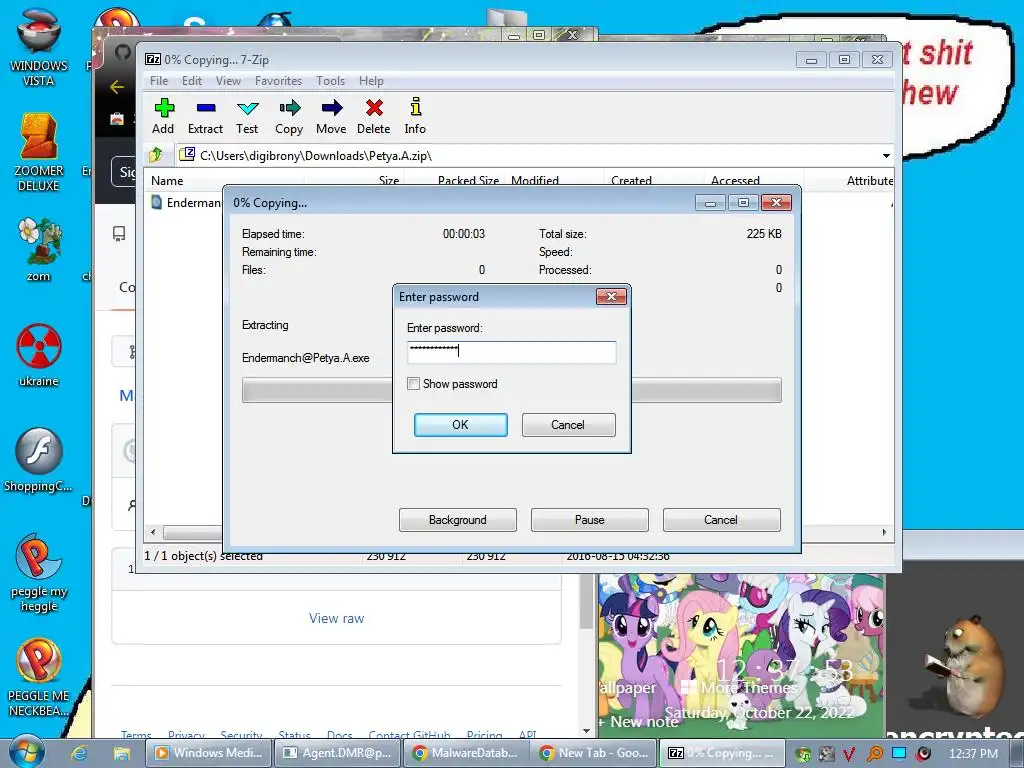Select the ukraine desktop icon

click(39, 355)
